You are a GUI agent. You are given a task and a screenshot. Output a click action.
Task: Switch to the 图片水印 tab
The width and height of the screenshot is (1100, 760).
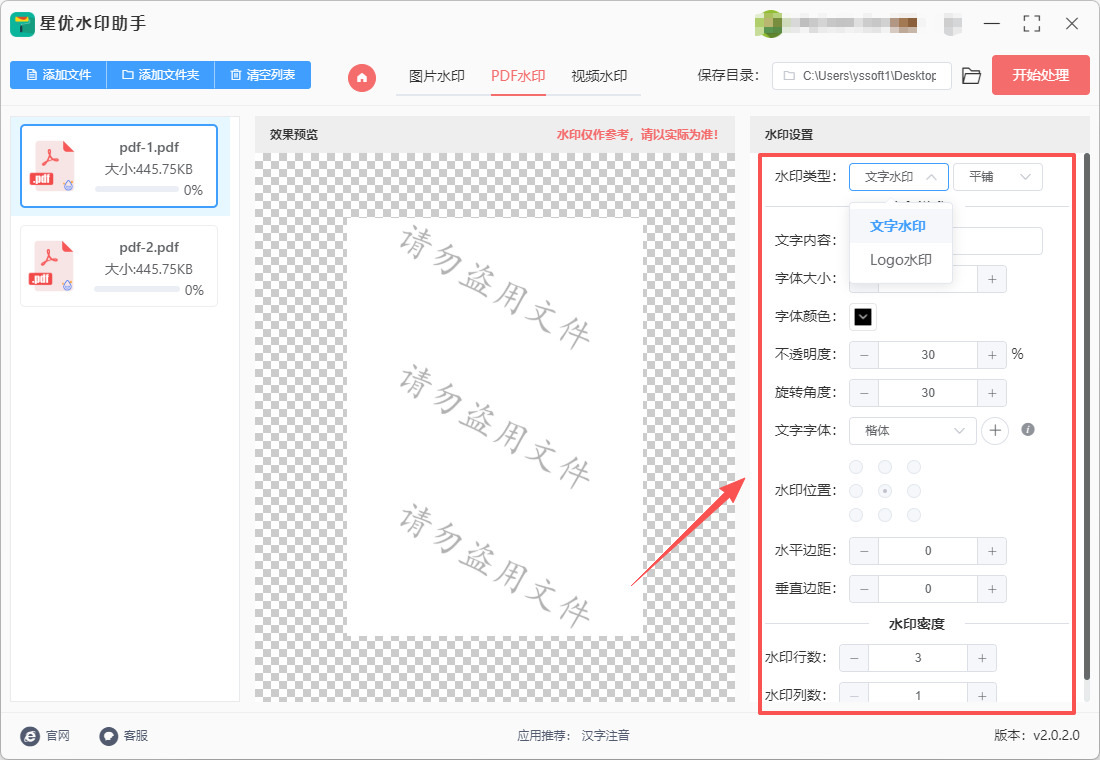437,76
